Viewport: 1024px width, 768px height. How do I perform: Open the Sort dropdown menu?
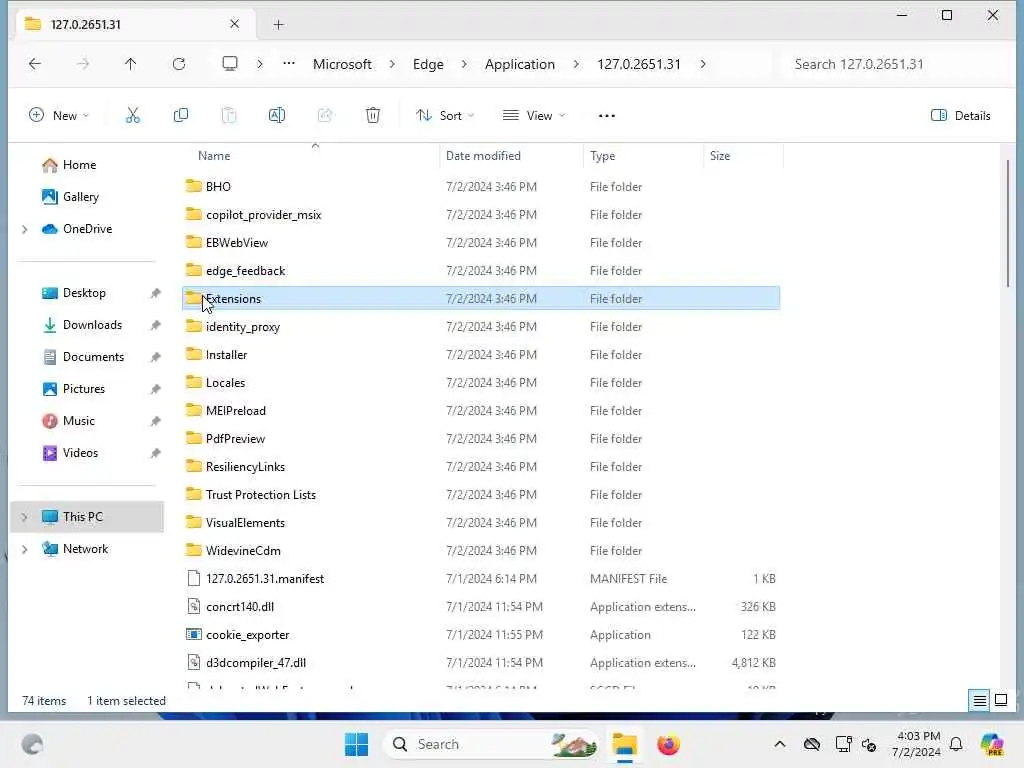[x=445, y=116]
